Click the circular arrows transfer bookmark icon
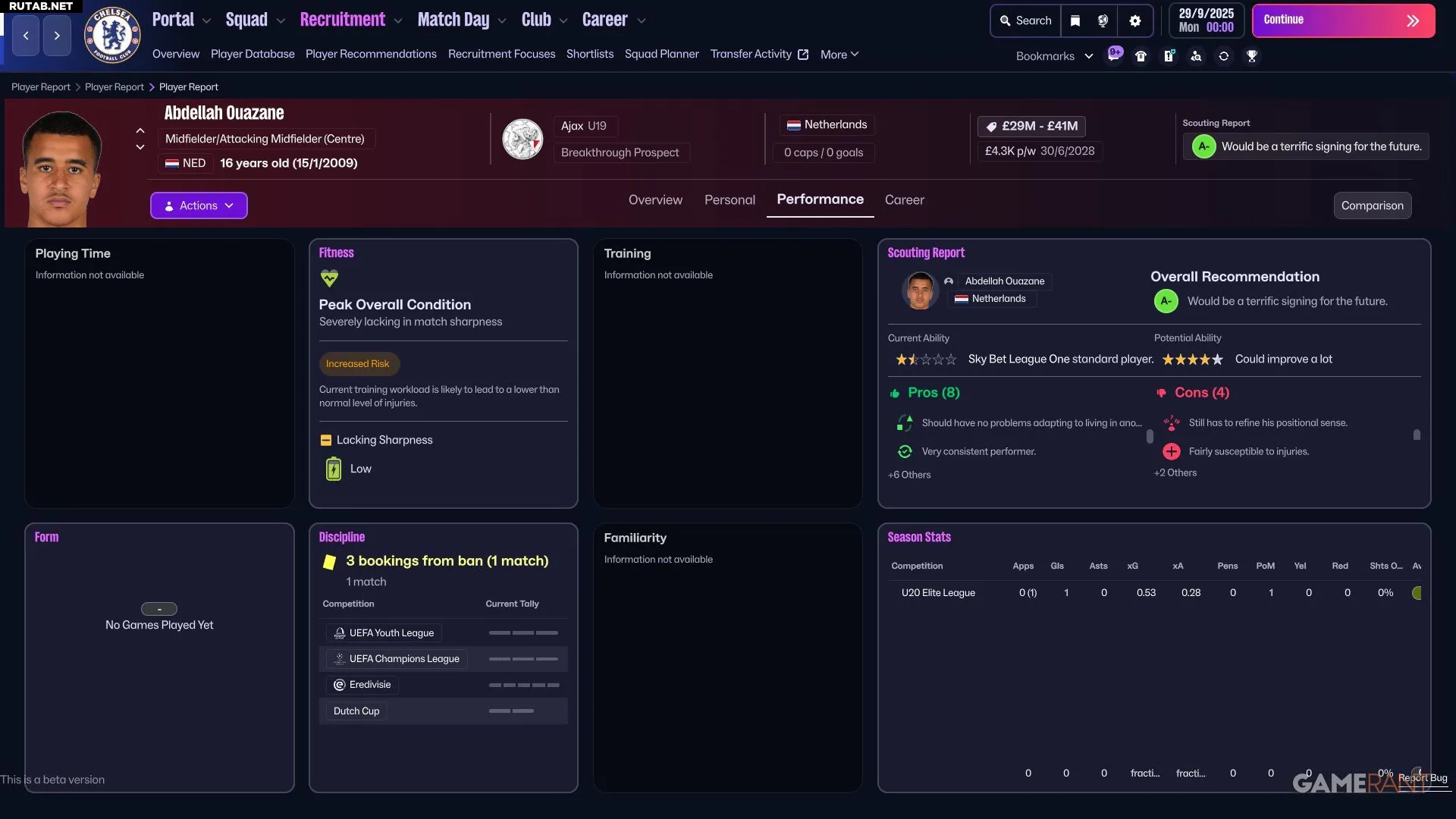Viewport: 1456px width, 819px height. click(1224, 56)
